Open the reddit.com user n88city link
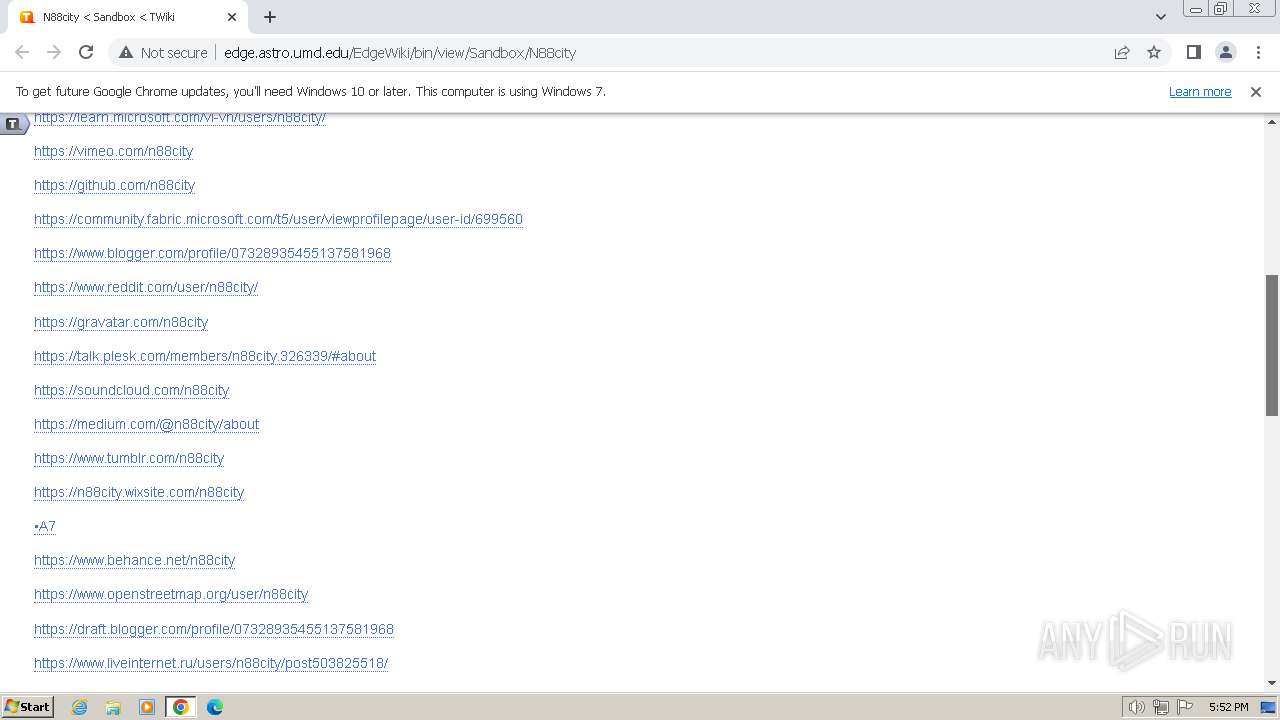Image resolution: width=1280 pixels, height=720 pixels. click(x=146, y=287)
